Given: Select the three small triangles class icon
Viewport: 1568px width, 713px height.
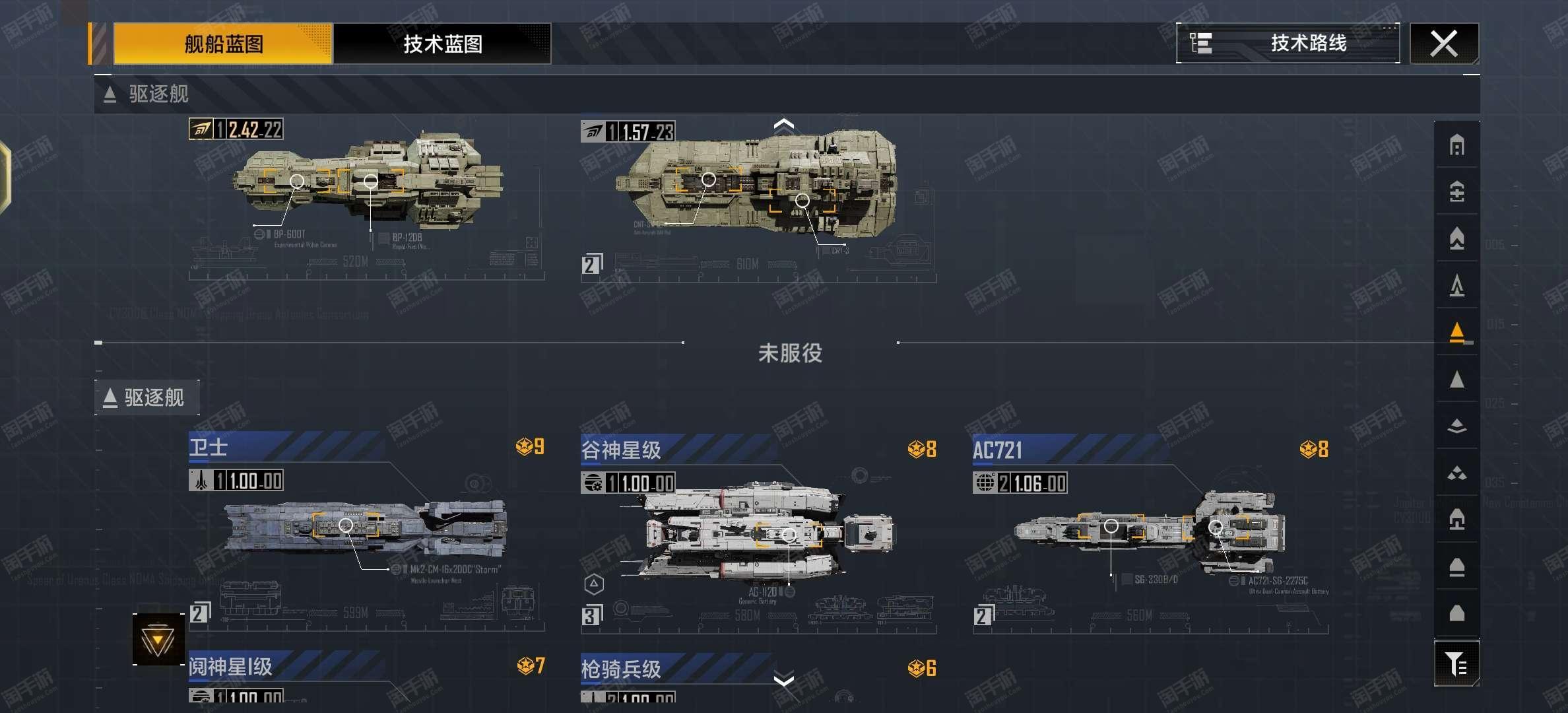Looking at the screenshot, I should (x=1456, y=473).
